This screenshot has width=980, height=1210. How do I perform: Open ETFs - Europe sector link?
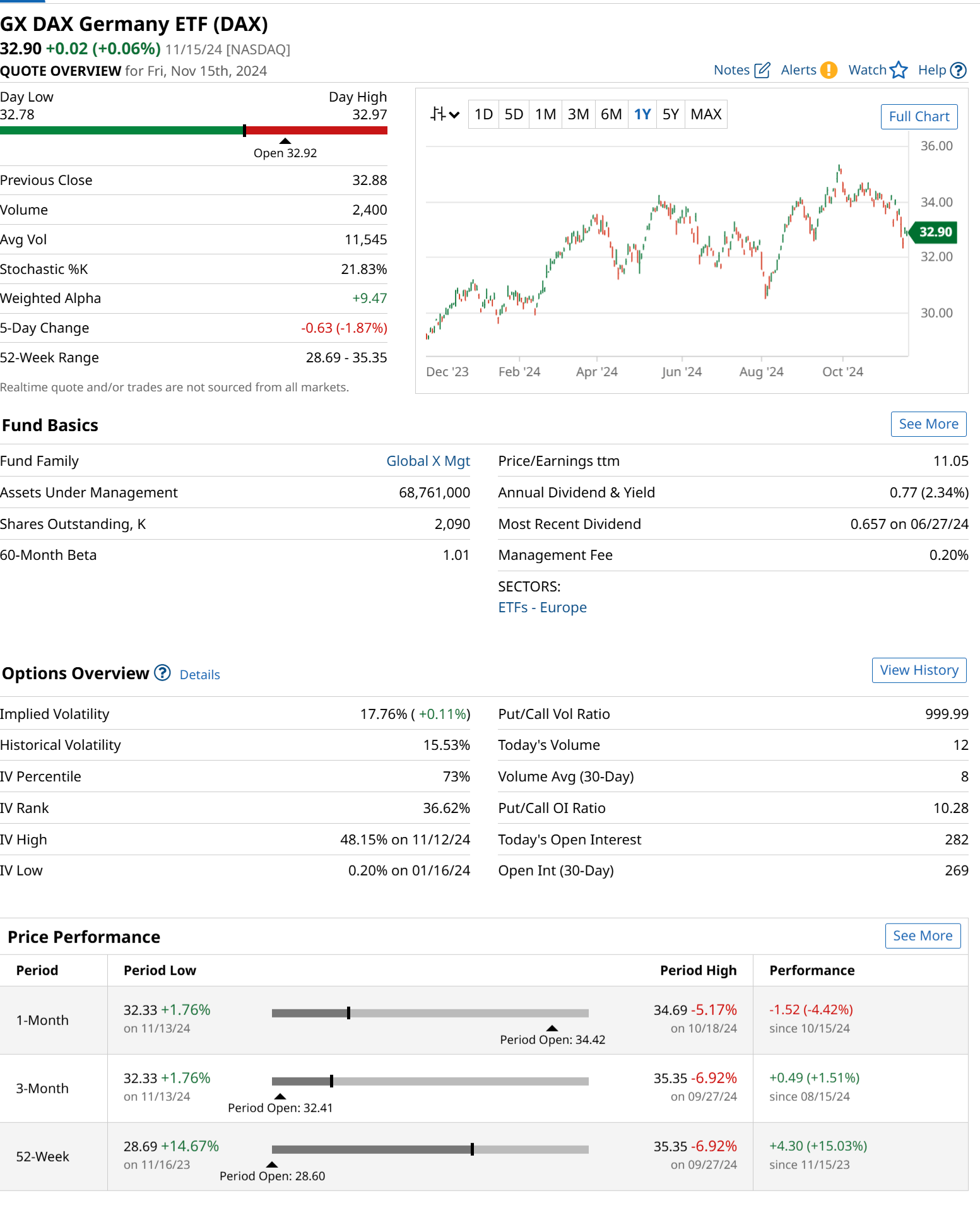click(542, 608)
